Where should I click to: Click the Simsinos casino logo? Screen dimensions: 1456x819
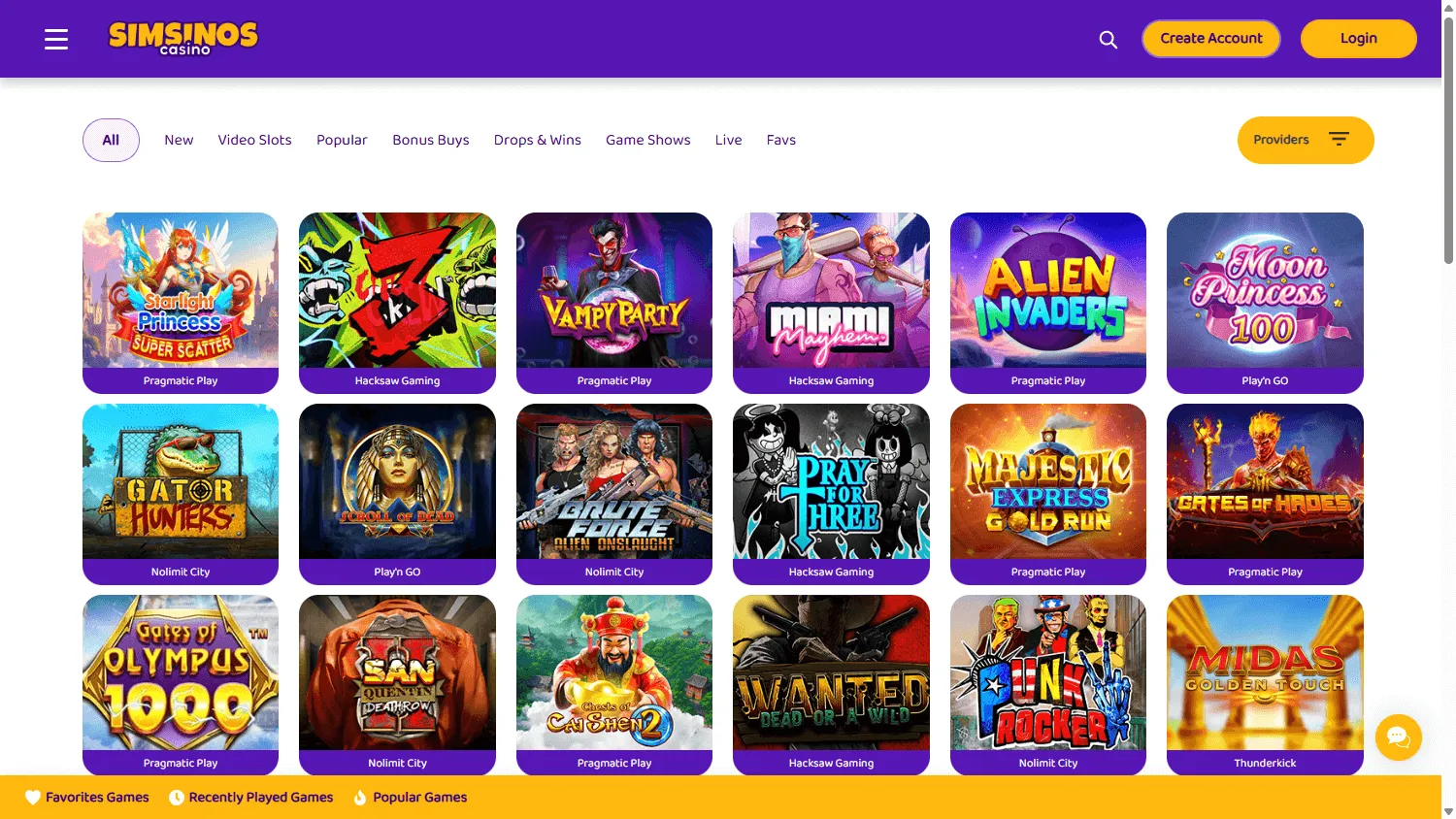point(183,39)
